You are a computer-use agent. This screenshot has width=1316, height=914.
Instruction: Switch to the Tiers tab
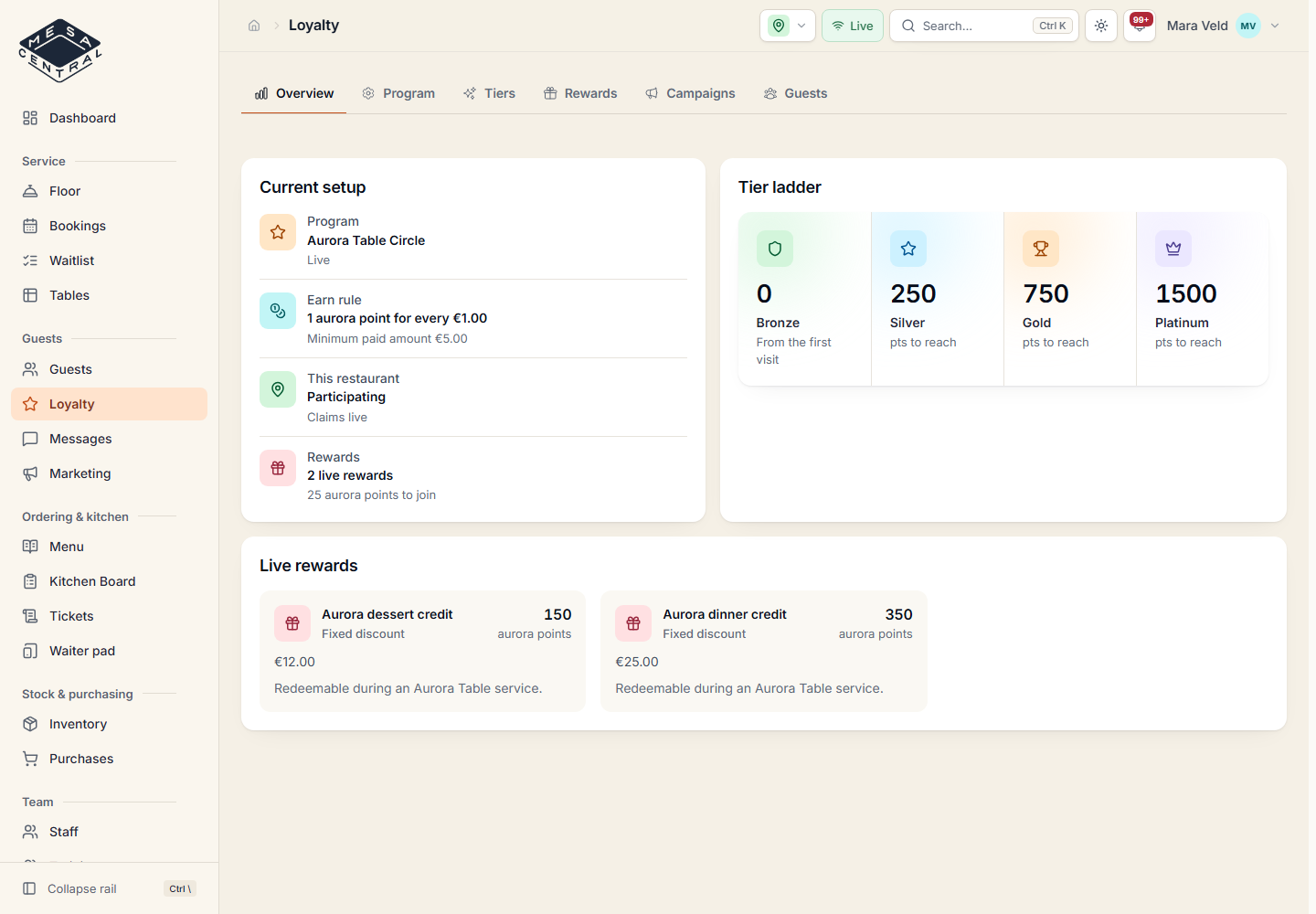[489, 93]
